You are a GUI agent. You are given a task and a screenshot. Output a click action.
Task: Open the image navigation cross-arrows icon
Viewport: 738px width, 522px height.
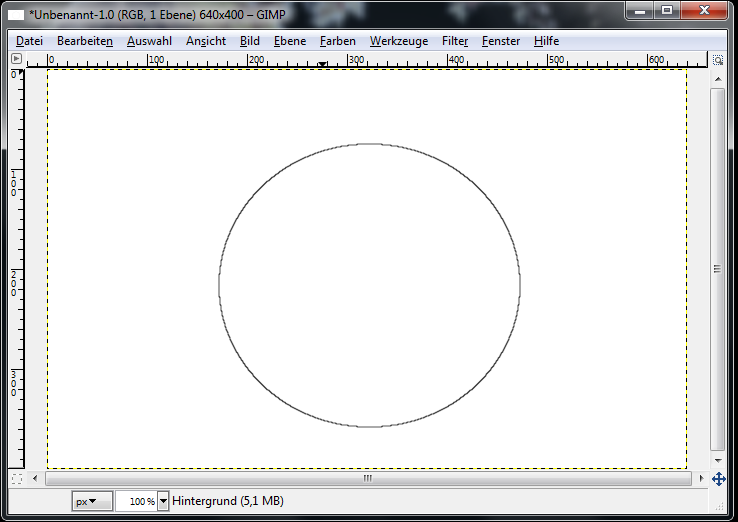(x=718, y=479)
